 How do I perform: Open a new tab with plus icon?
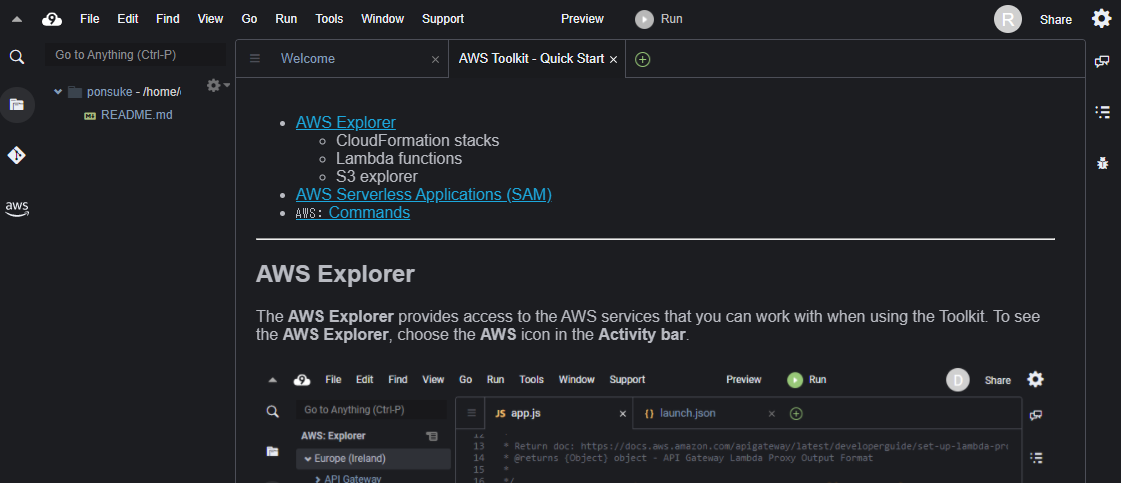643,59
